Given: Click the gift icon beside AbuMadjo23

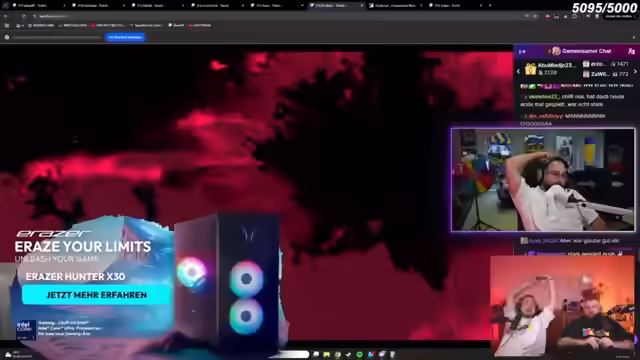Looking at the screenshot, I should pyautogui.click(x=530, y=69).
